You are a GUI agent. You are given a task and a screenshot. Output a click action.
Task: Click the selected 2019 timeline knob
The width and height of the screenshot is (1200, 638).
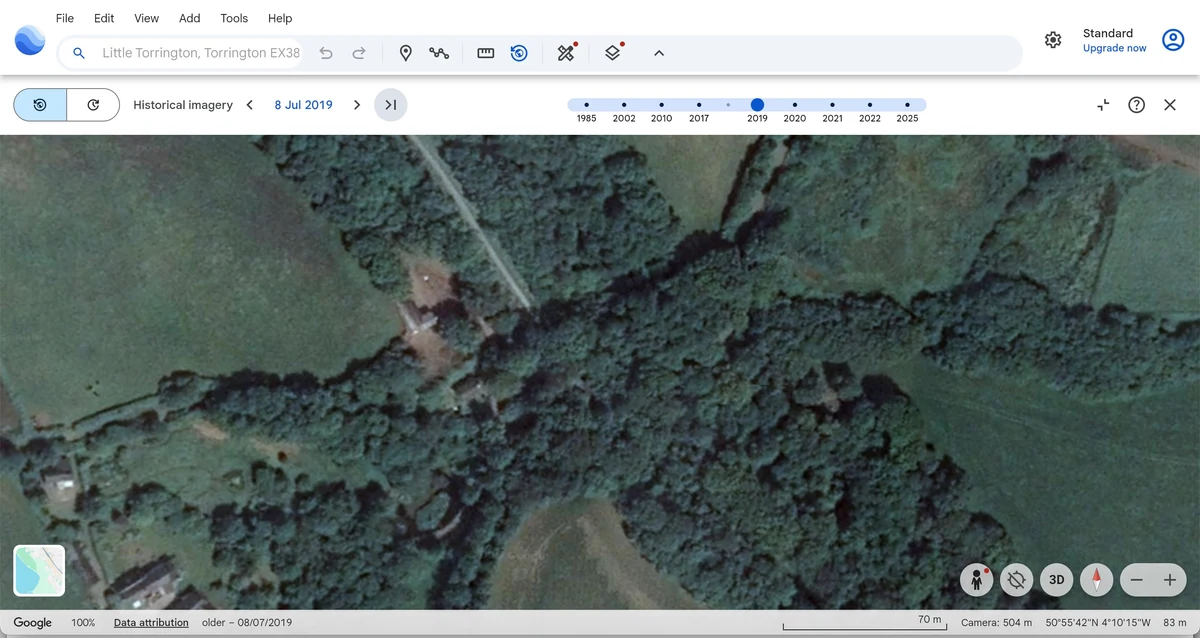click(x=757, y=105)
